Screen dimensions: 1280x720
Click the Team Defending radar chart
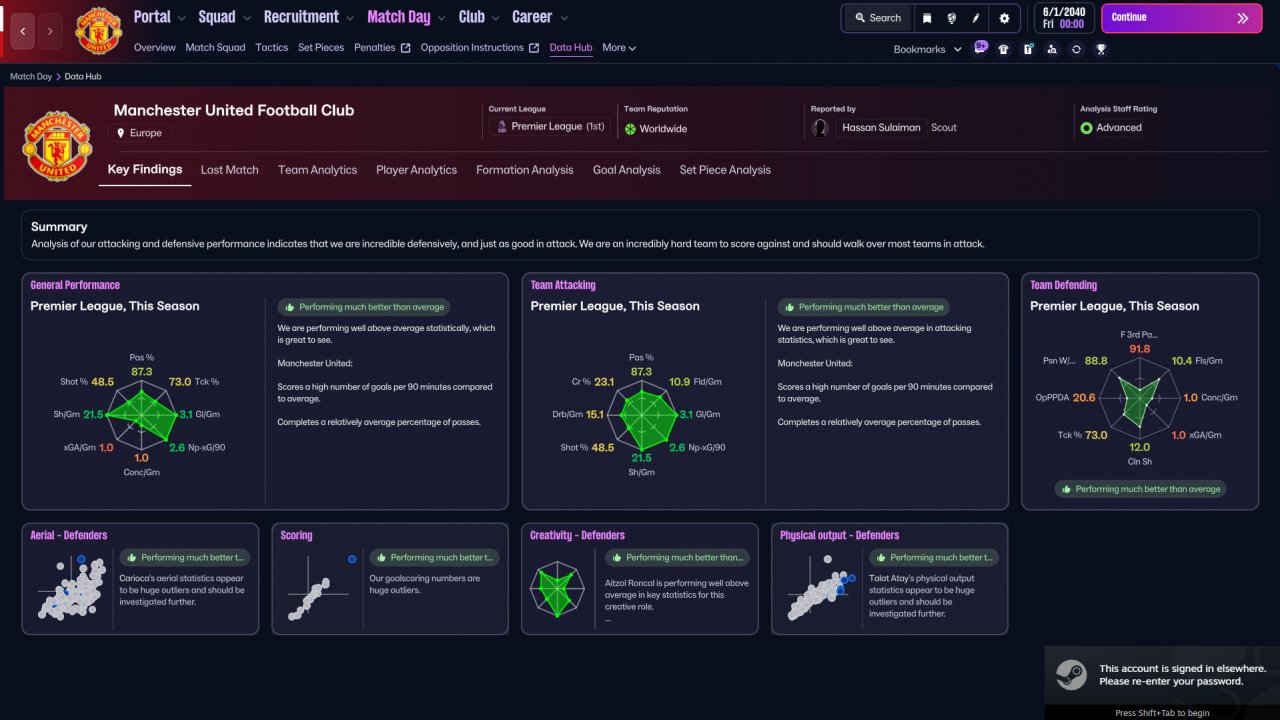click(x=1140, y=397)
